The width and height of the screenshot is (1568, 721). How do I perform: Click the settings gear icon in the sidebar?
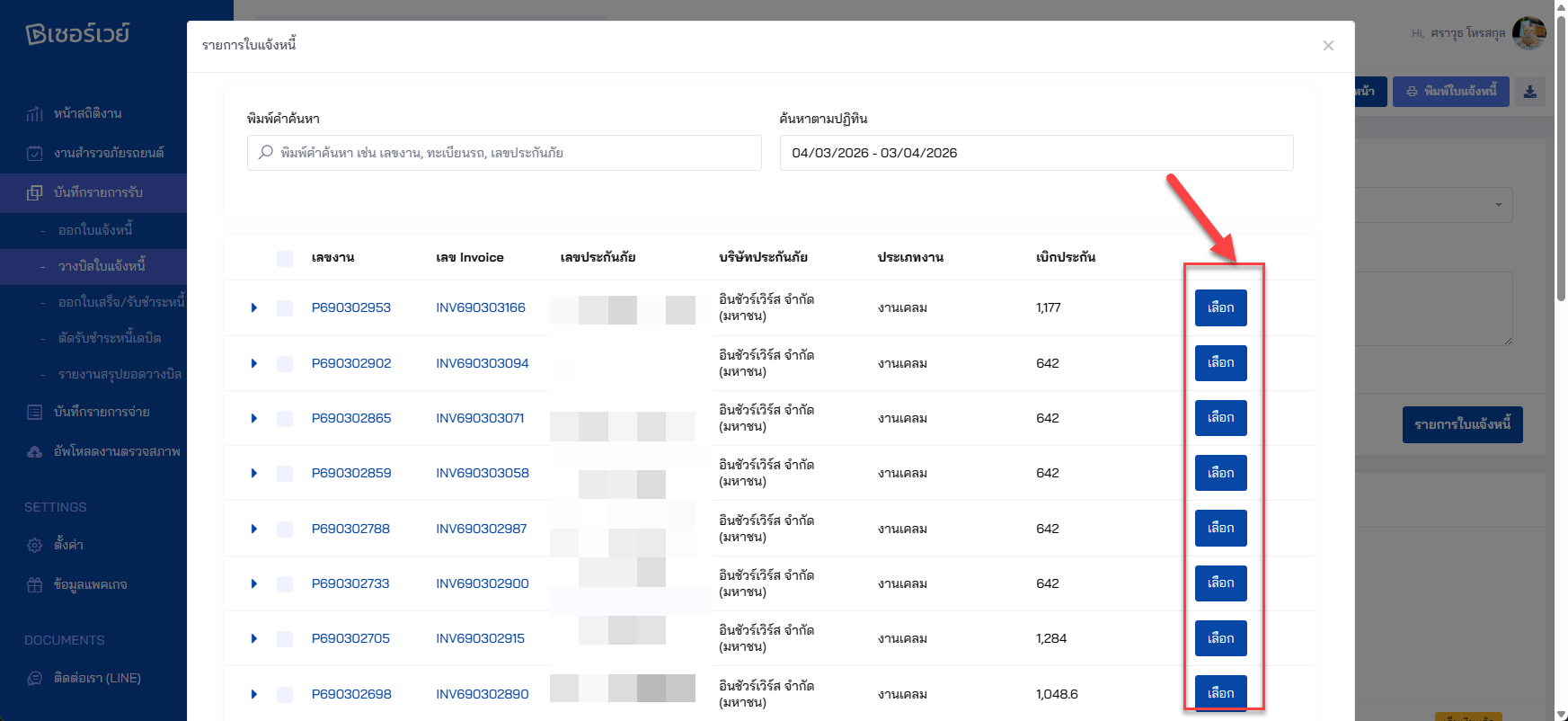point(35,545)
